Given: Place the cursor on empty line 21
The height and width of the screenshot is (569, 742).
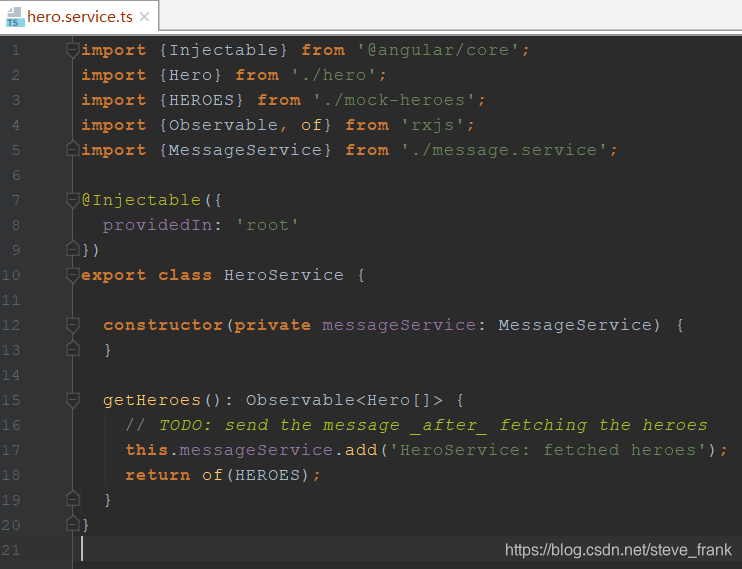Looking at the screenshot, I should 407,550.
